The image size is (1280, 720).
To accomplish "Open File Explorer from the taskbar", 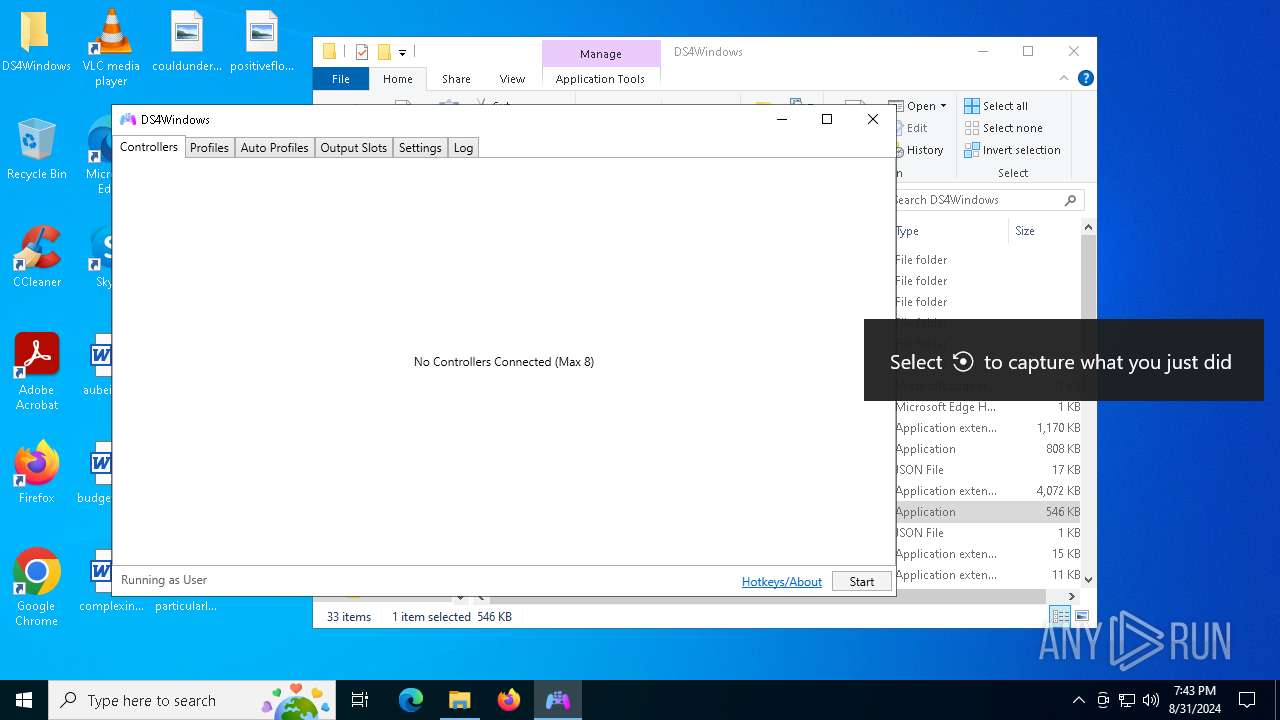I will (459, 700).
